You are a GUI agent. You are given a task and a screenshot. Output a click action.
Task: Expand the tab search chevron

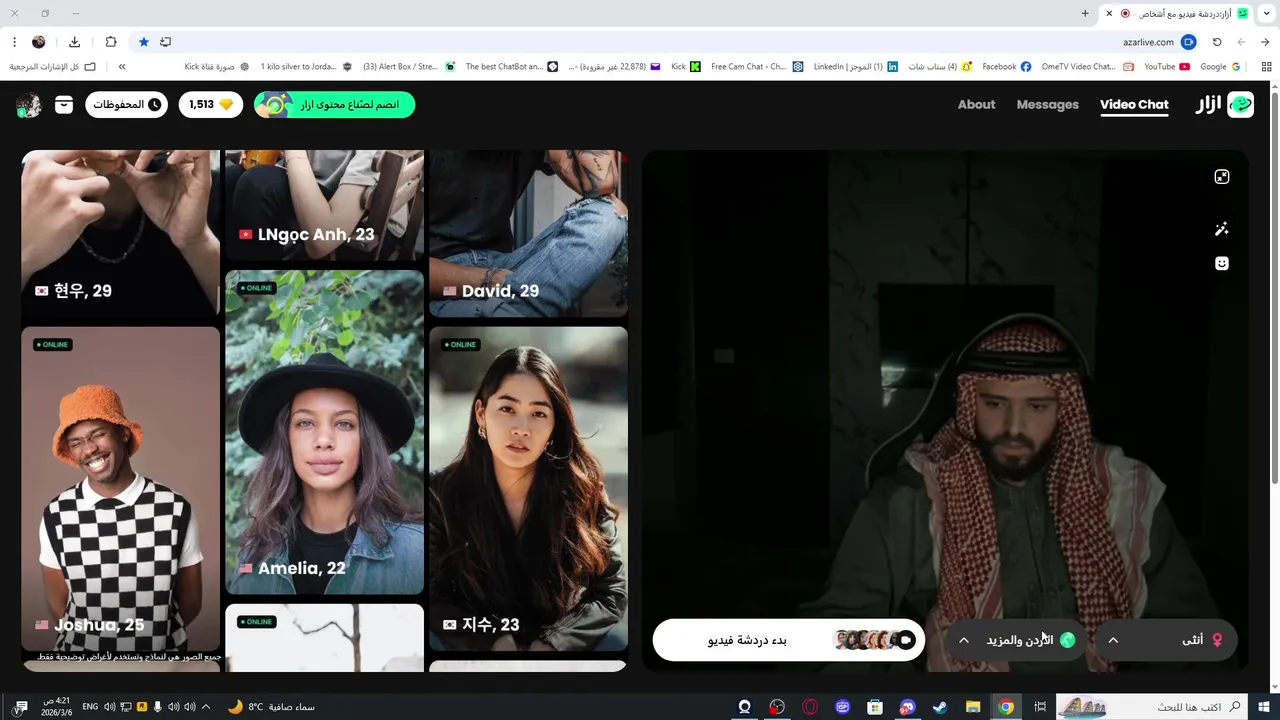pos(1266,13)
